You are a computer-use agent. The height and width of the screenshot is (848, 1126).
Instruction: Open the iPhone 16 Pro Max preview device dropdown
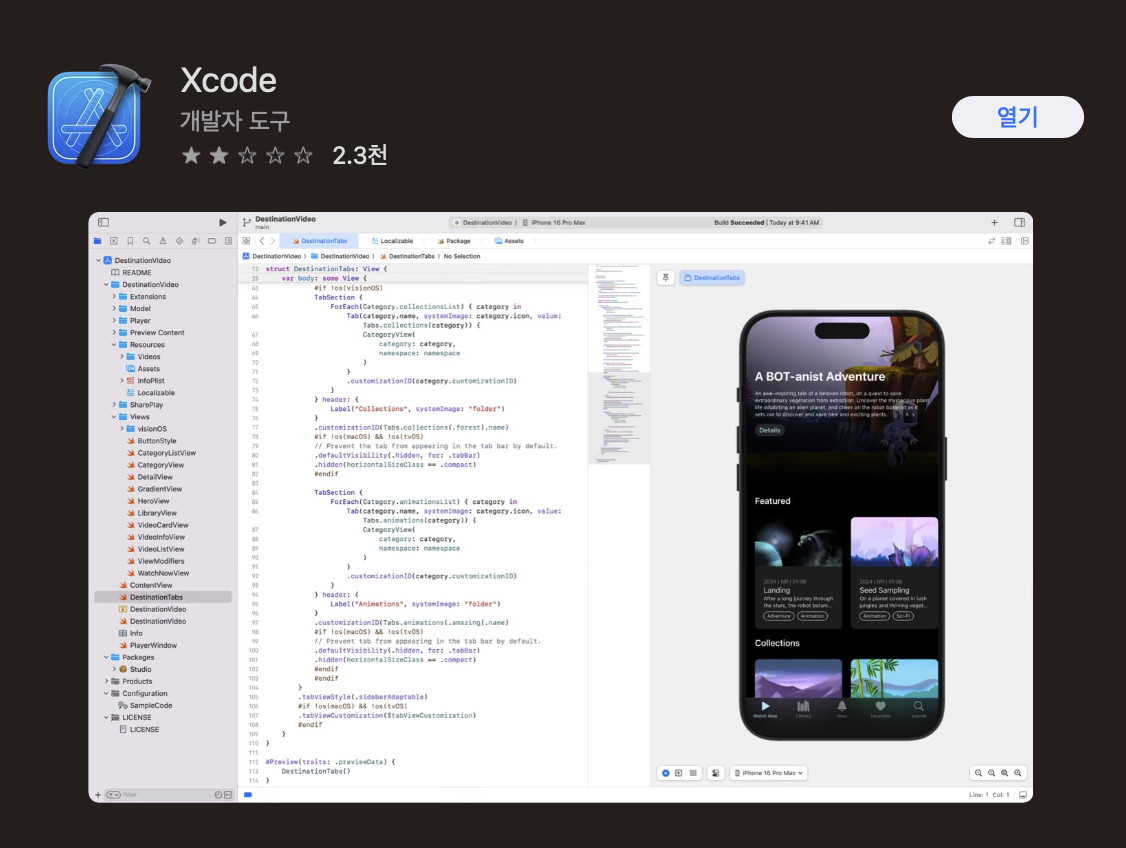point(769,773)
